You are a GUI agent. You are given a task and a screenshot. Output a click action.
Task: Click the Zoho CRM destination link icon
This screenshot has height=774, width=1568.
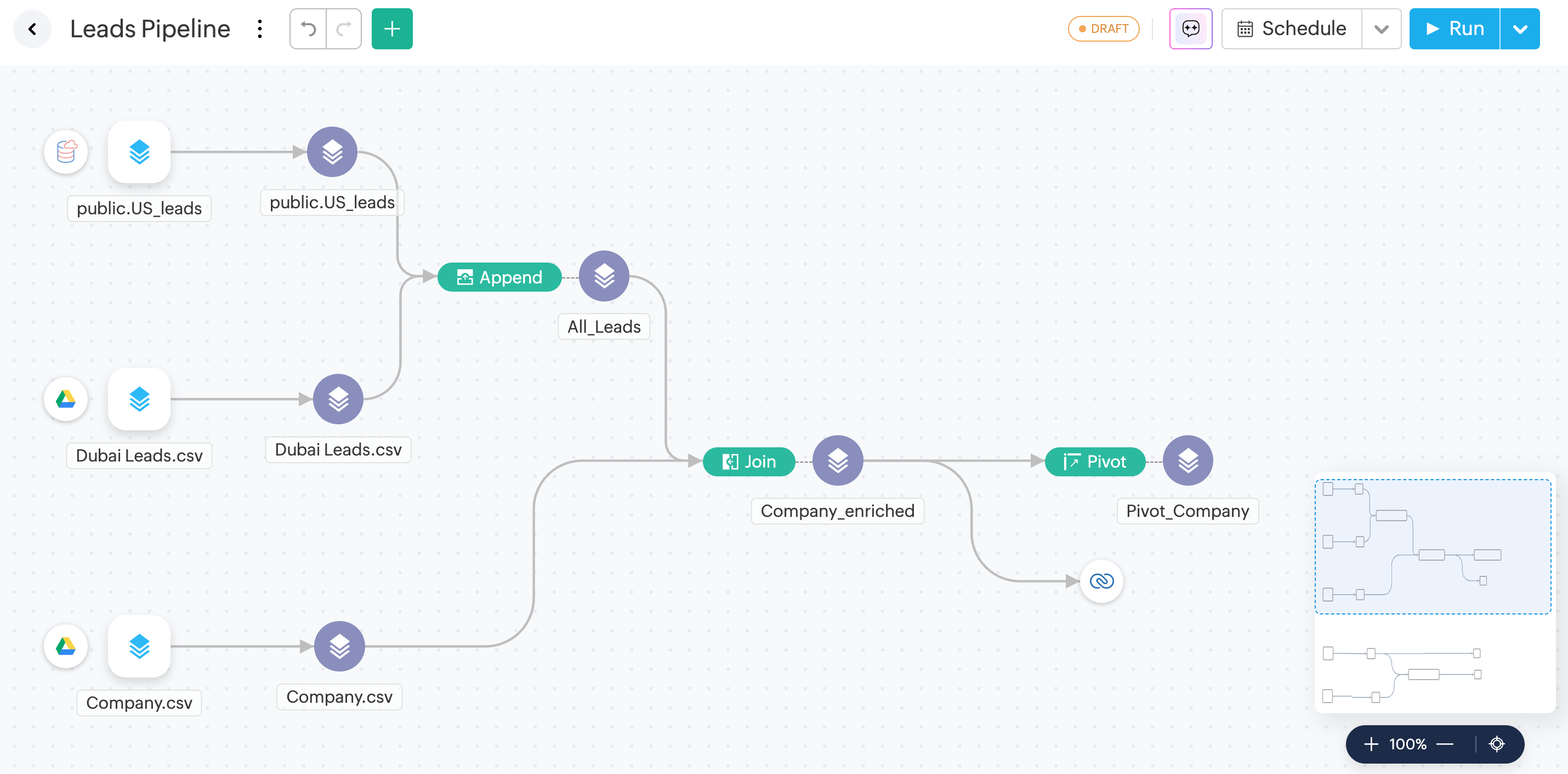[x=1101, y=581]
